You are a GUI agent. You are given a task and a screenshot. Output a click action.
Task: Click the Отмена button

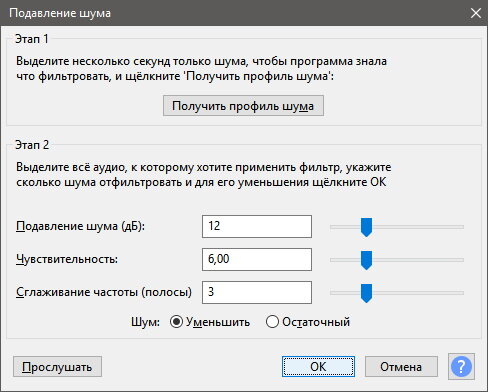point(401,367)
